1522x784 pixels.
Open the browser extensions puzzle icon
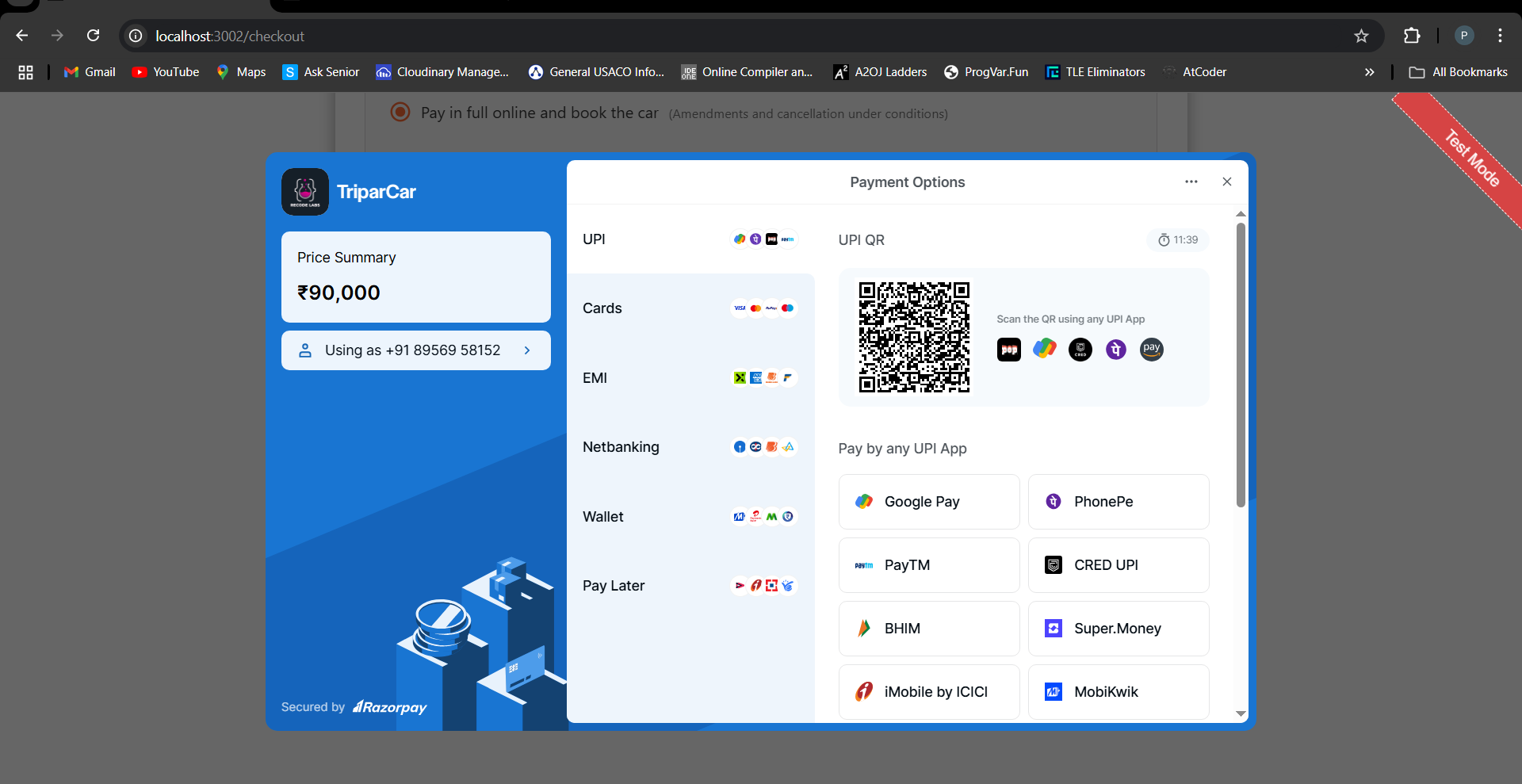click(x=1413, y=36)
